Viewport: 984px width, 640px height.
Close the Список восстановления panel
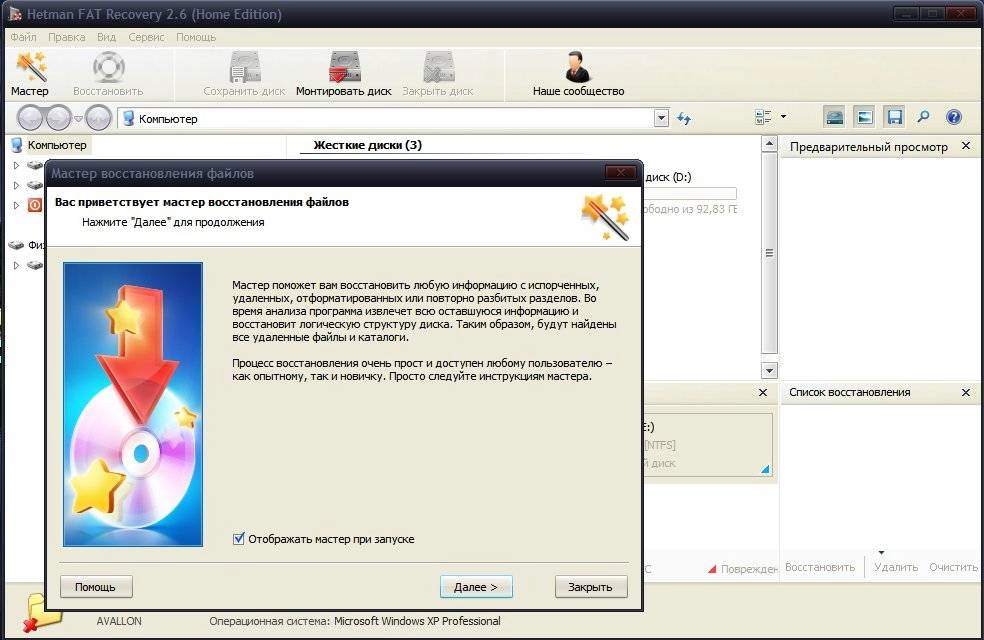966,392
